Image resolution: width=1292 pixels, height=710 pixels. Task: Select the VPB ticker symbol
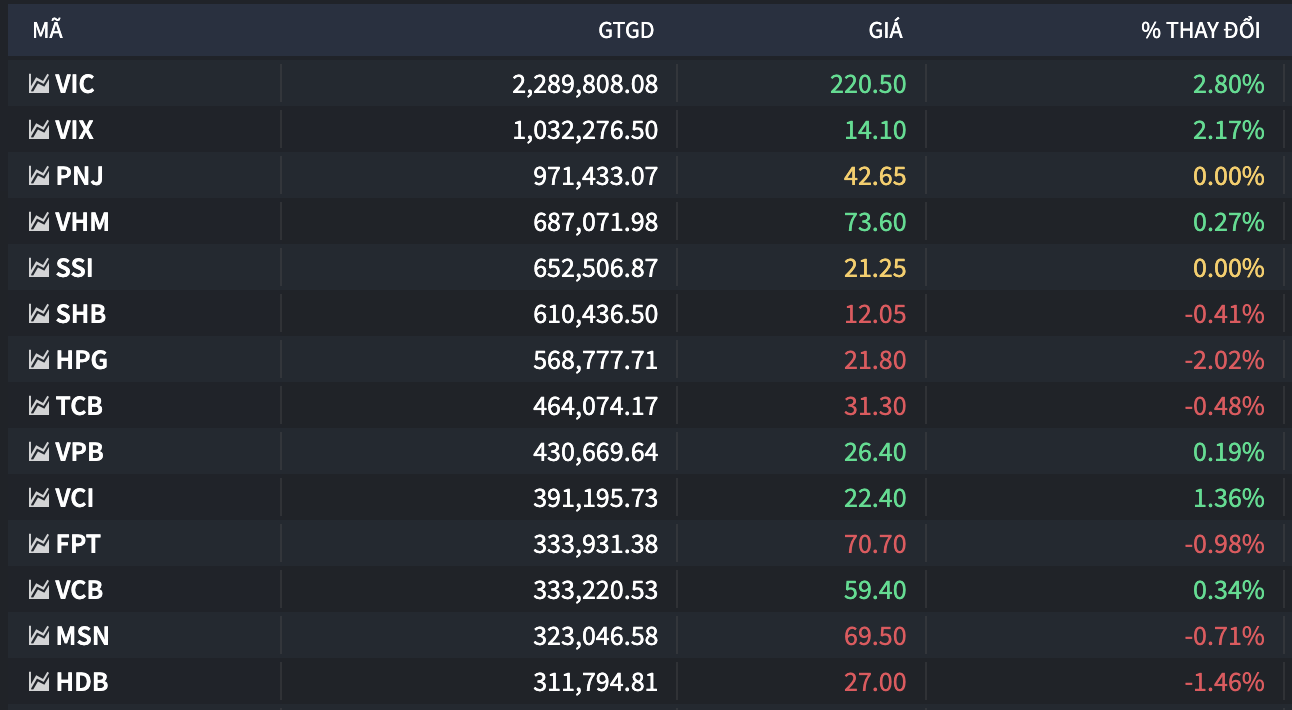[80, 452]
